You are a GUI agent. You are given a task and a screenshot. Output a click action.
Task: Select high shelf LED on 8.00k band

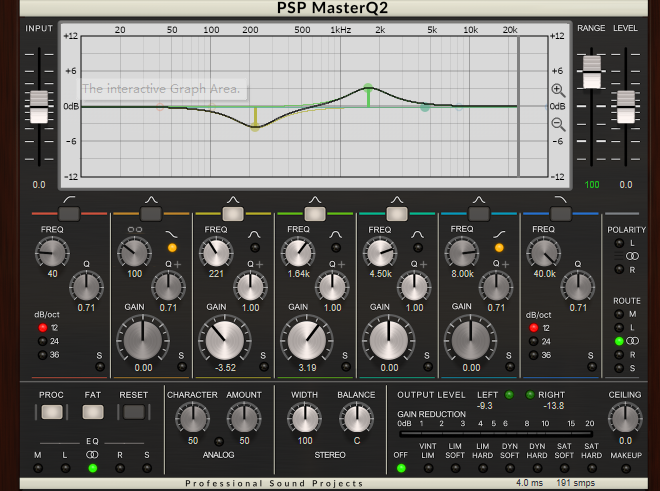pos(499,248)
